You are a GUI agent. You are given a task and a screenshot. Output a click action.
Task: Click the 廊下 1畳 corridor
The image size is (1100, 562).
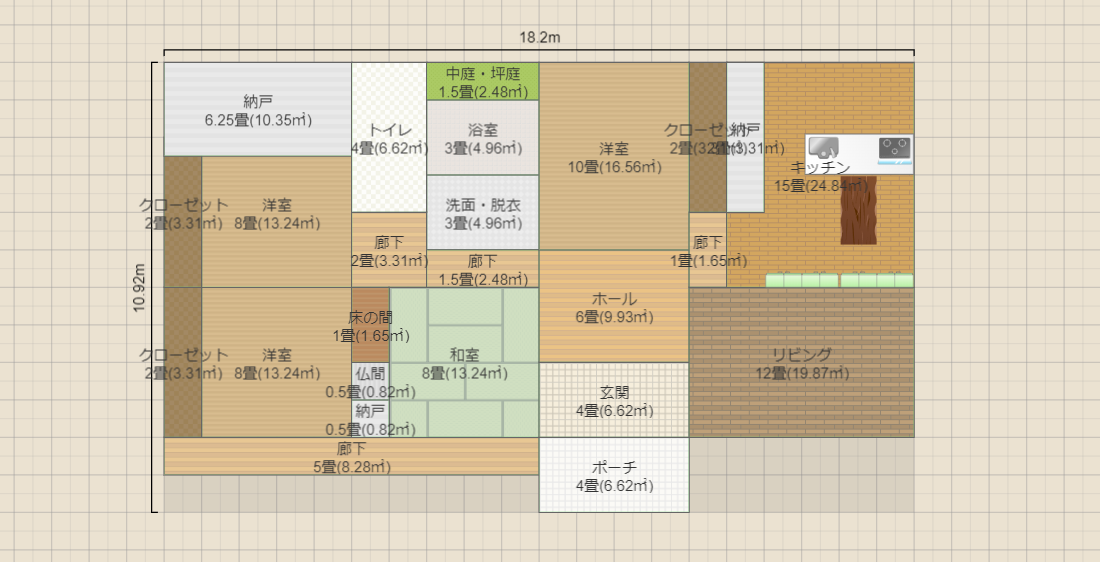click(x=708, y=250)
